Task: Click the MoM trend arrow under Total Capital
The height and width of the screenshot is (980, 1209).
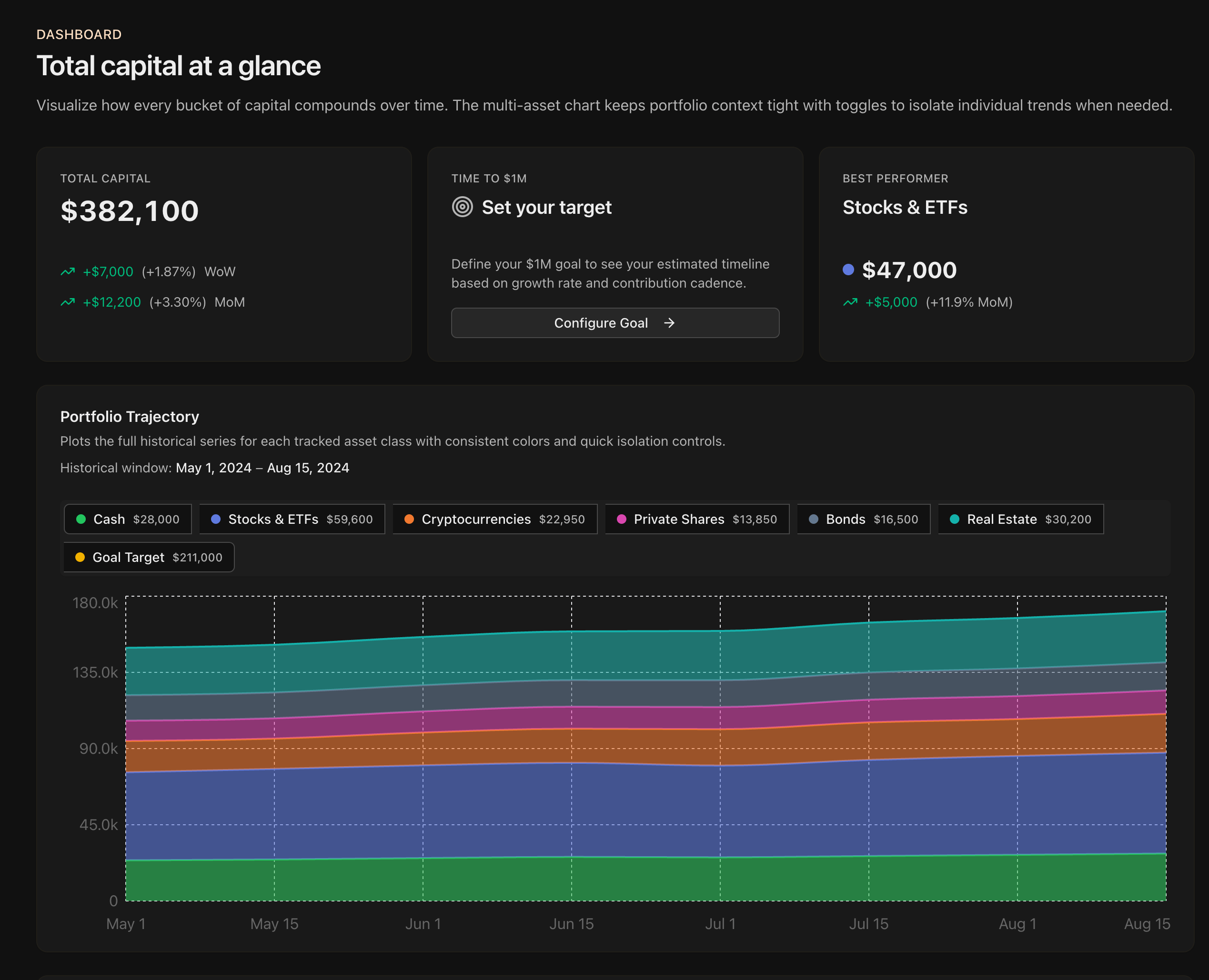Action: tap(68, 302)
